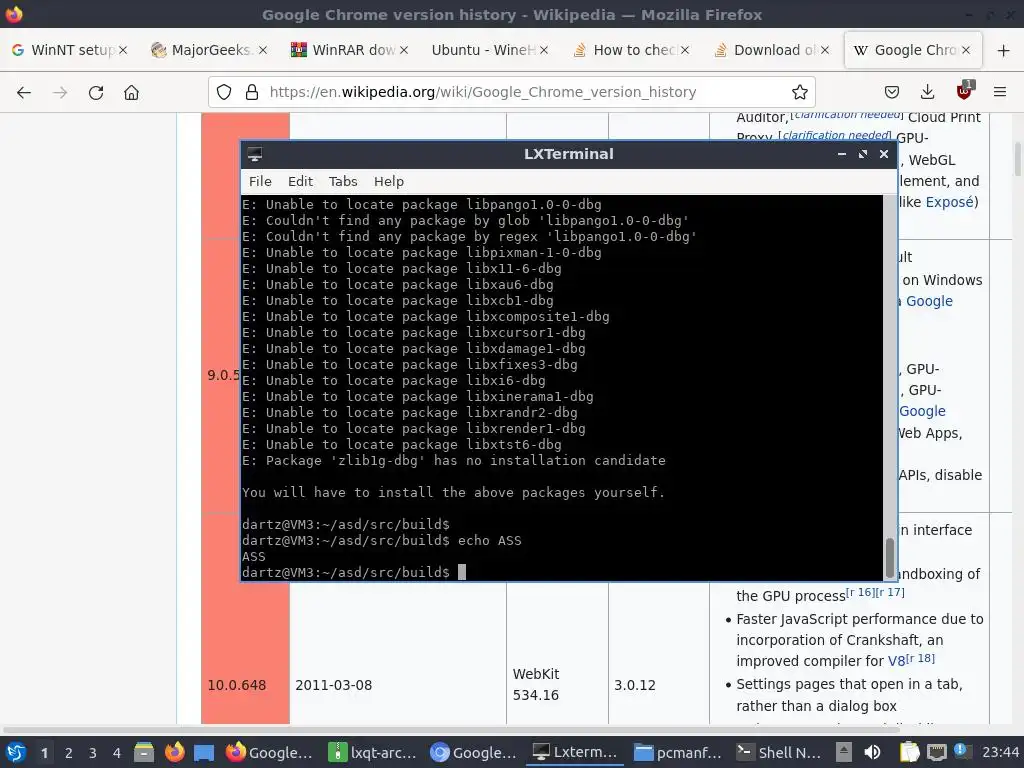Open the clipboard manager tray icon
This screenshot has height=768, width=1024.
click(909, 752)
